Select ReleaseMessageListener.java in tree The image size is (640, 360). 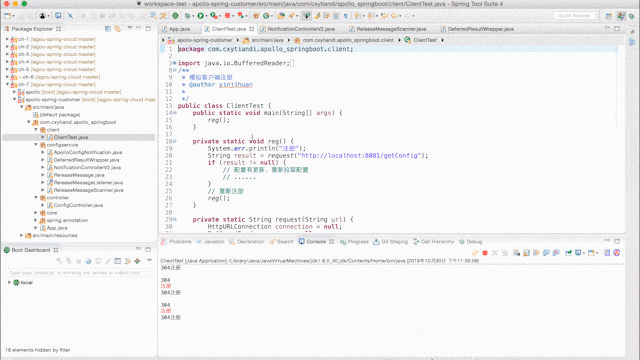(88, 182)
